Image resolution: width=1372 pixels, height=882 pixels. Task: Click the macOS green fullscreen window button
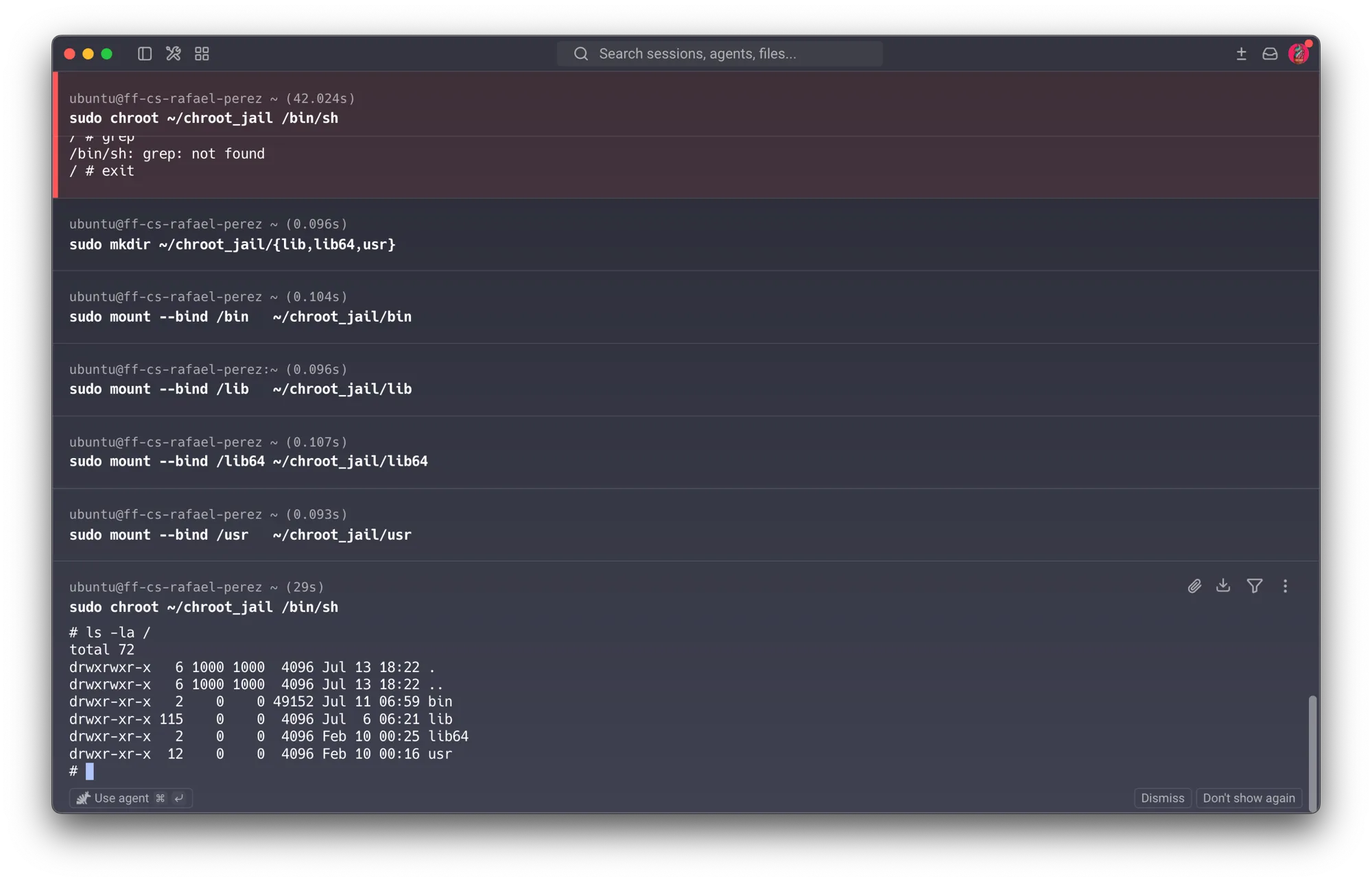[106, 53]
